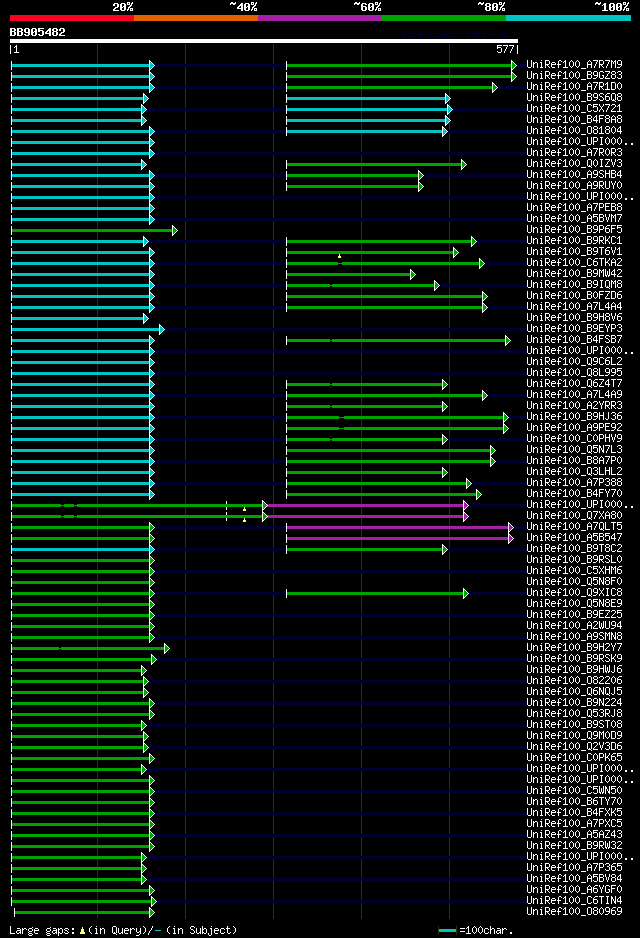
Task: Open hit UniRef100_Q0IZV3
Action: click(574, 163)
